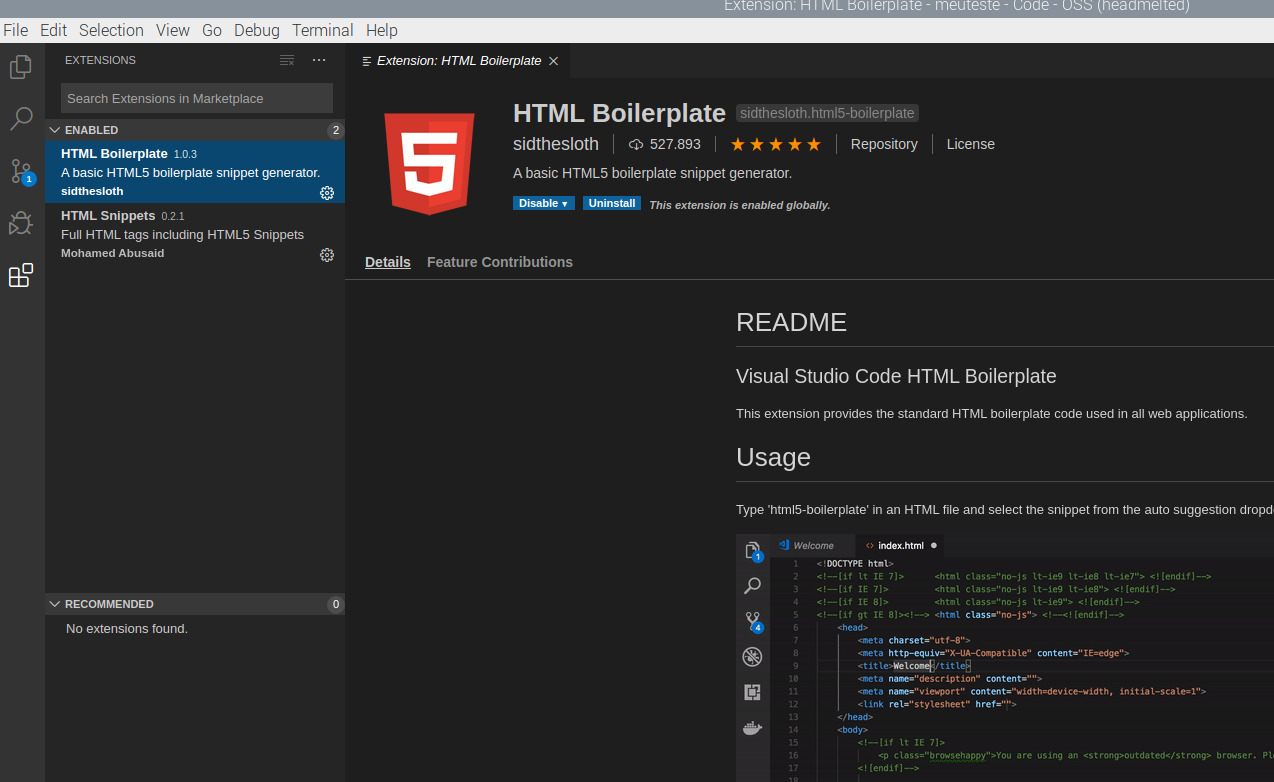Viewport: 1274px width, 782px height.
Task: Click the ENABLED count badge 2
Action: (x=336, y=130)
